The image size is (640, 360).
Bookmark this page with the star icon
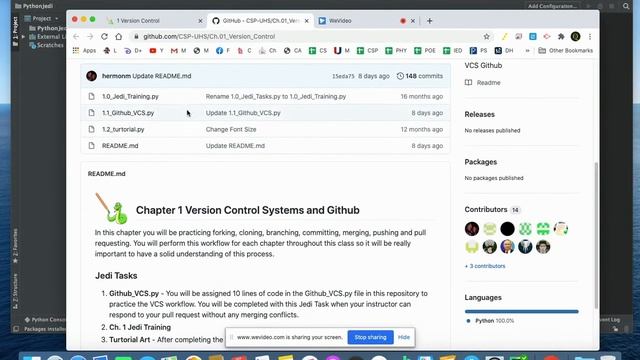[487, 37]
